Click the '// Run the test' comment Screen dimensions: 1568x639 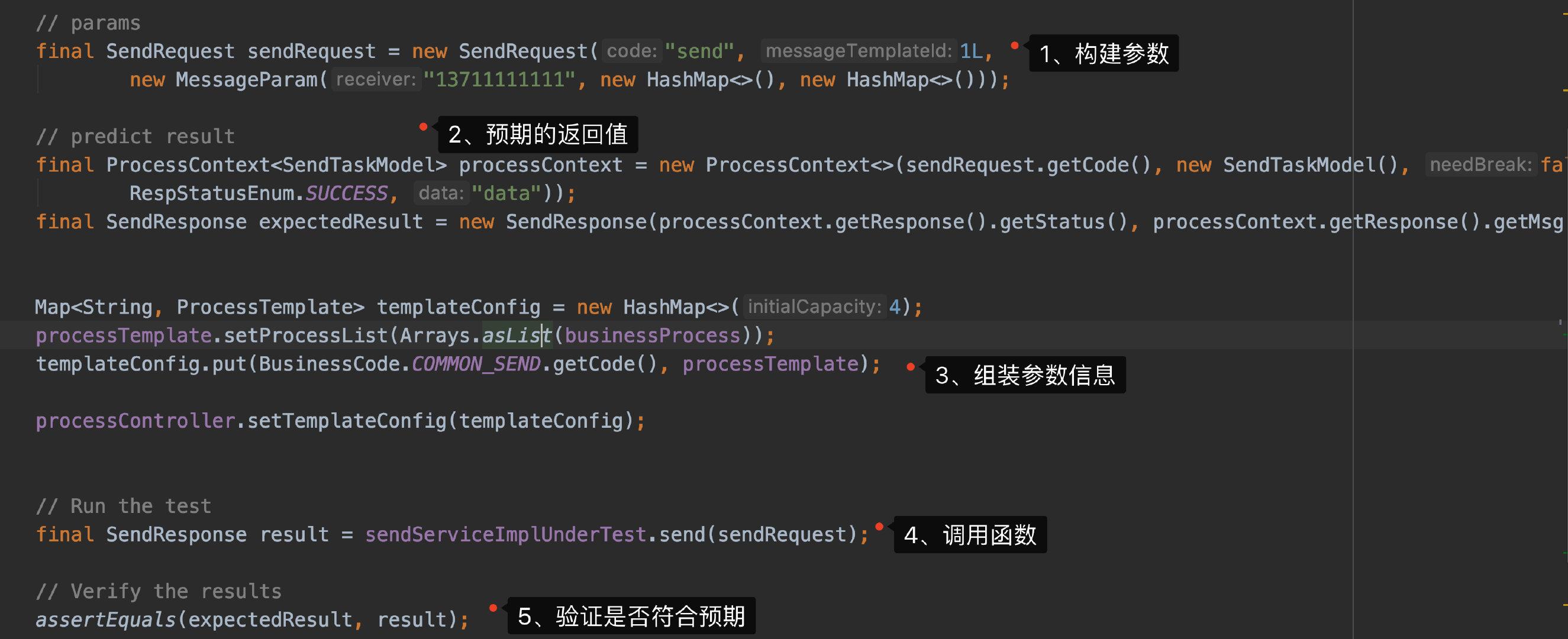tap(124, 506)
